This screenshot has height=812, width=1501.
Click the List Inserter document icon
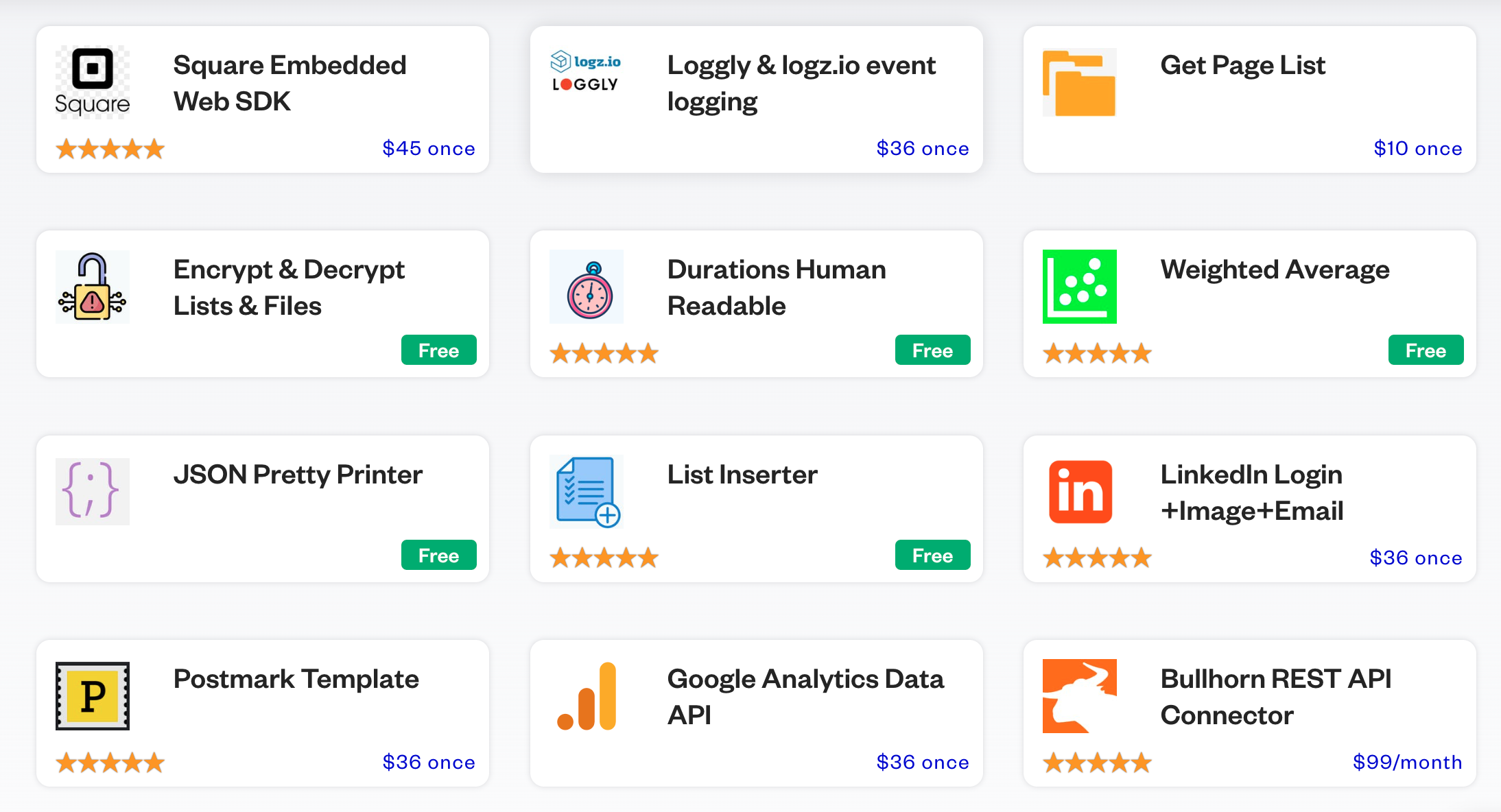587,492
